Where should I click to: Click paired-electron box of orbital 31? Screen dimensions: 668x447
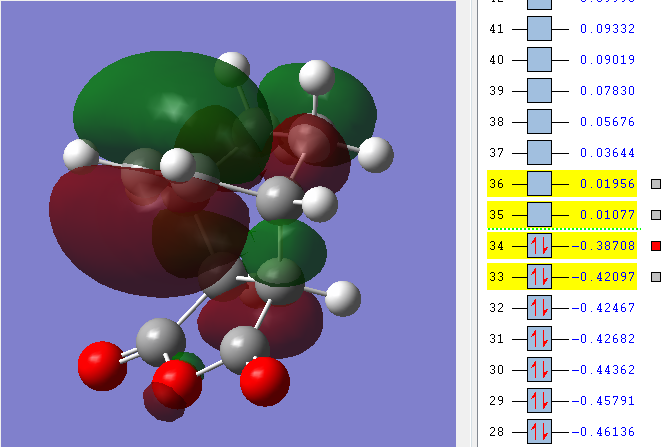[x=539, y=339]
